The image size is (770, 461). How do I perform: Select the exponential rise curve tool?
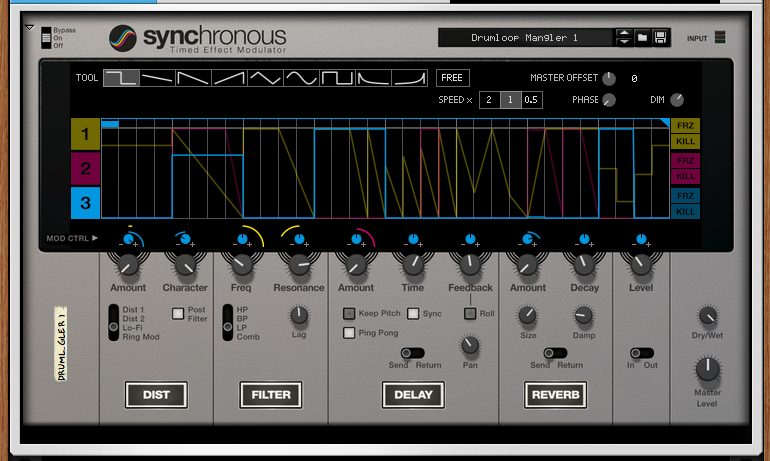point(410,78)
